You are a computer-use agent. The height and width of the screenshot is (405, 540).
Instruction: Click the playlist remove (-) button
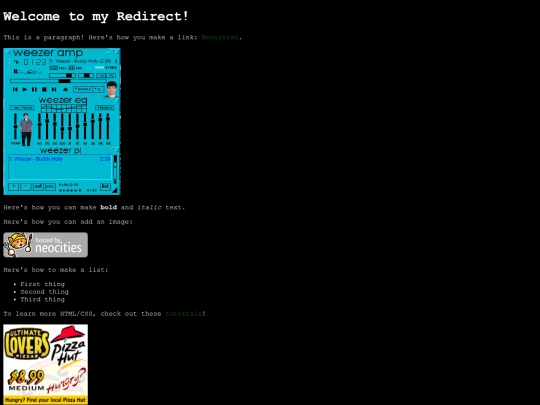[26, 187]
